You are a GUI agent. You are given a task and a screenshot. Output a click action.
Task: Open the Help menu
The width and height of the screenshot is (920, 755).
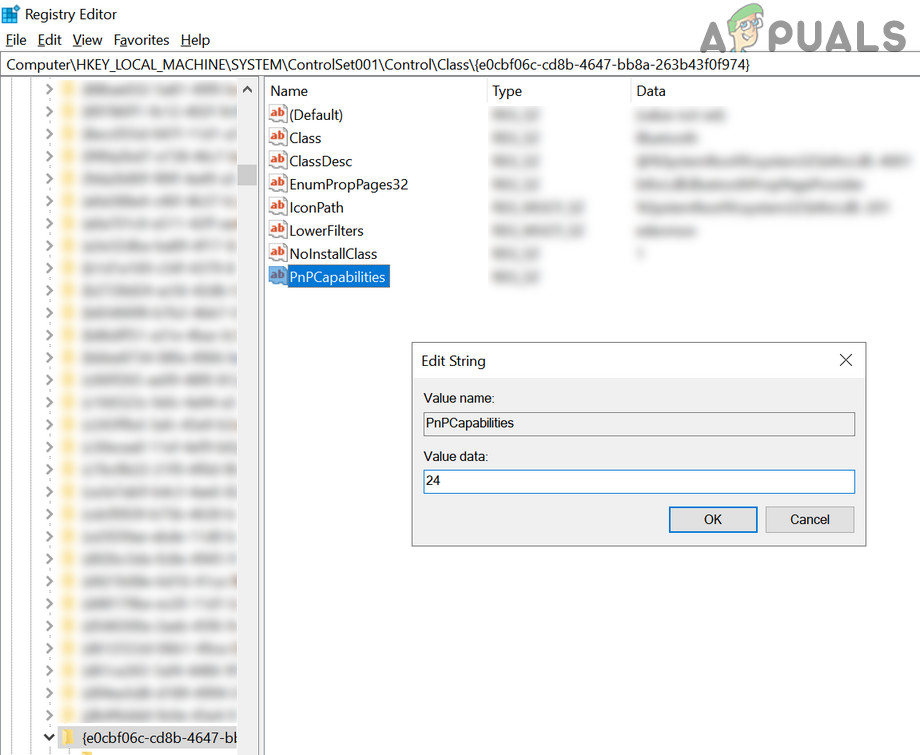point(195,40)
